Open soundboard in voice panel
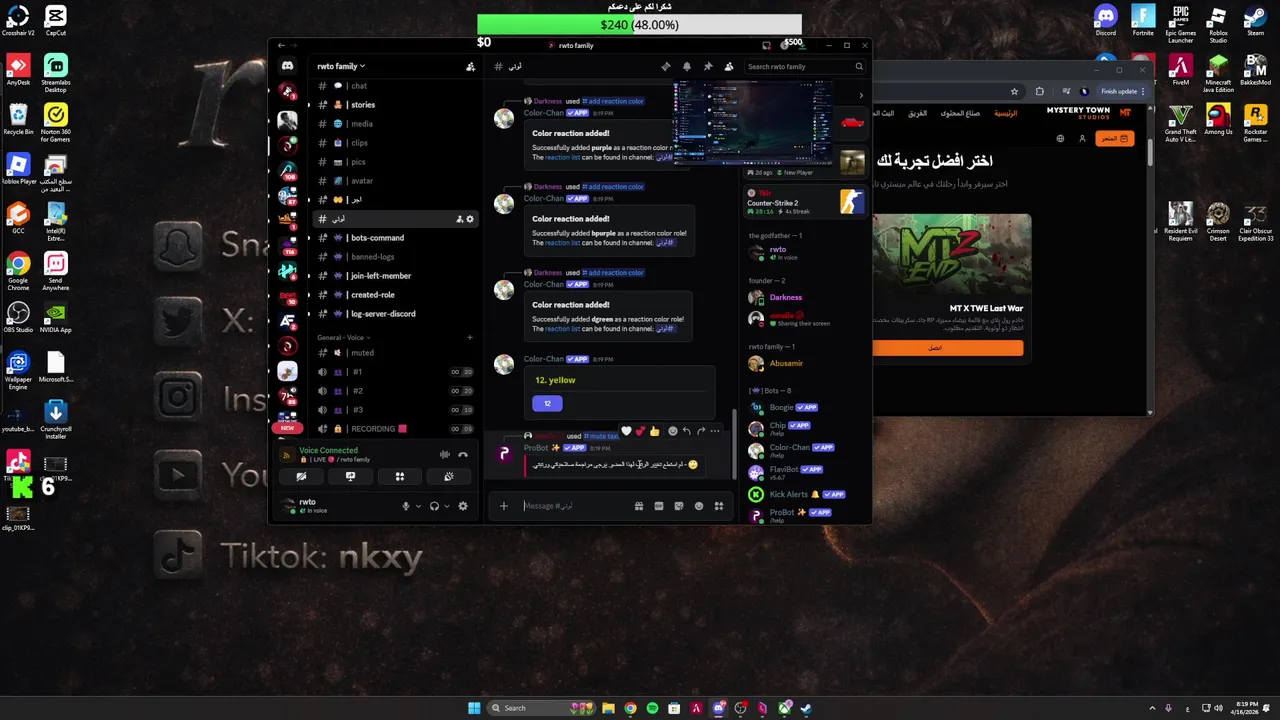Viewport: 1280px width, 720px height. (x=449, y=477)
